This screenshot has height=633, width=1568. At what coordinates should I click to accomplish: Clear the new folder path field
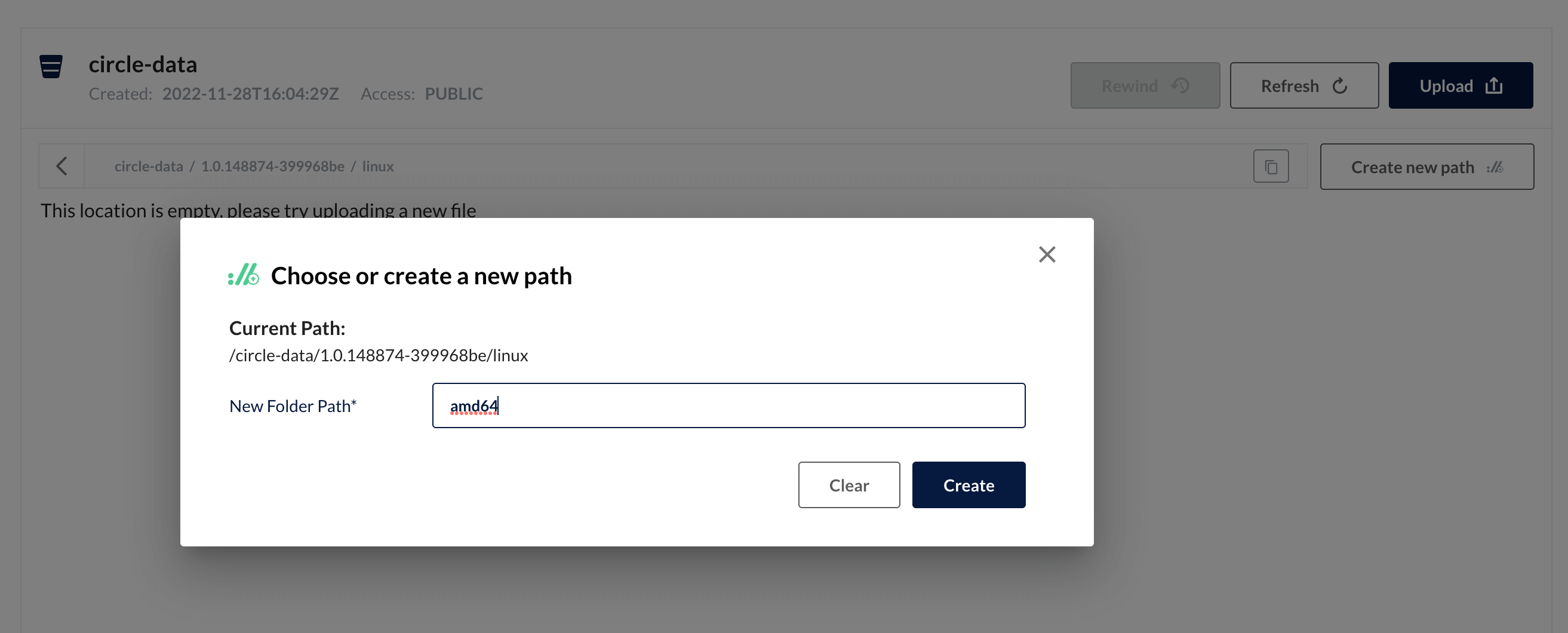848,485
